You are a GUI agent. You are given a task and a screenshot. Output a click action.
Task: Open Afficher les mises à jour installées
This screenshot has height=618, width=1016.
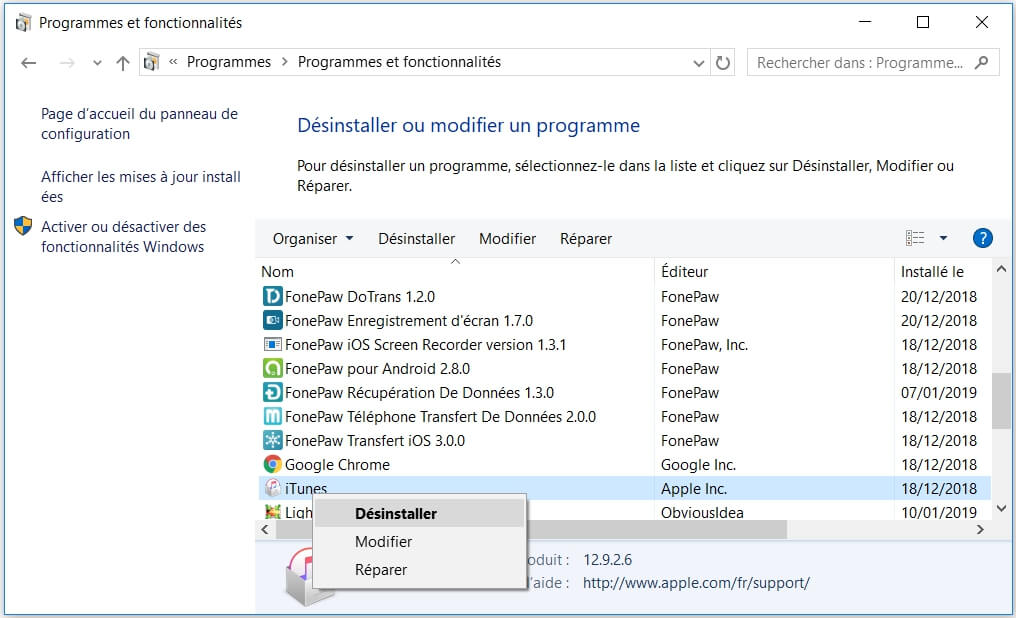[141, 187]
